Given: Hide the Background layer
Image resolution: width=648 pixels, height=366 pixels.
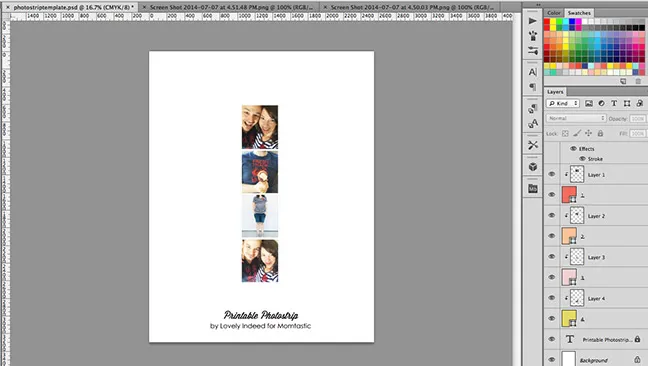Looking at the screenshot, I should pyautogui.click(x=552, y=359).
